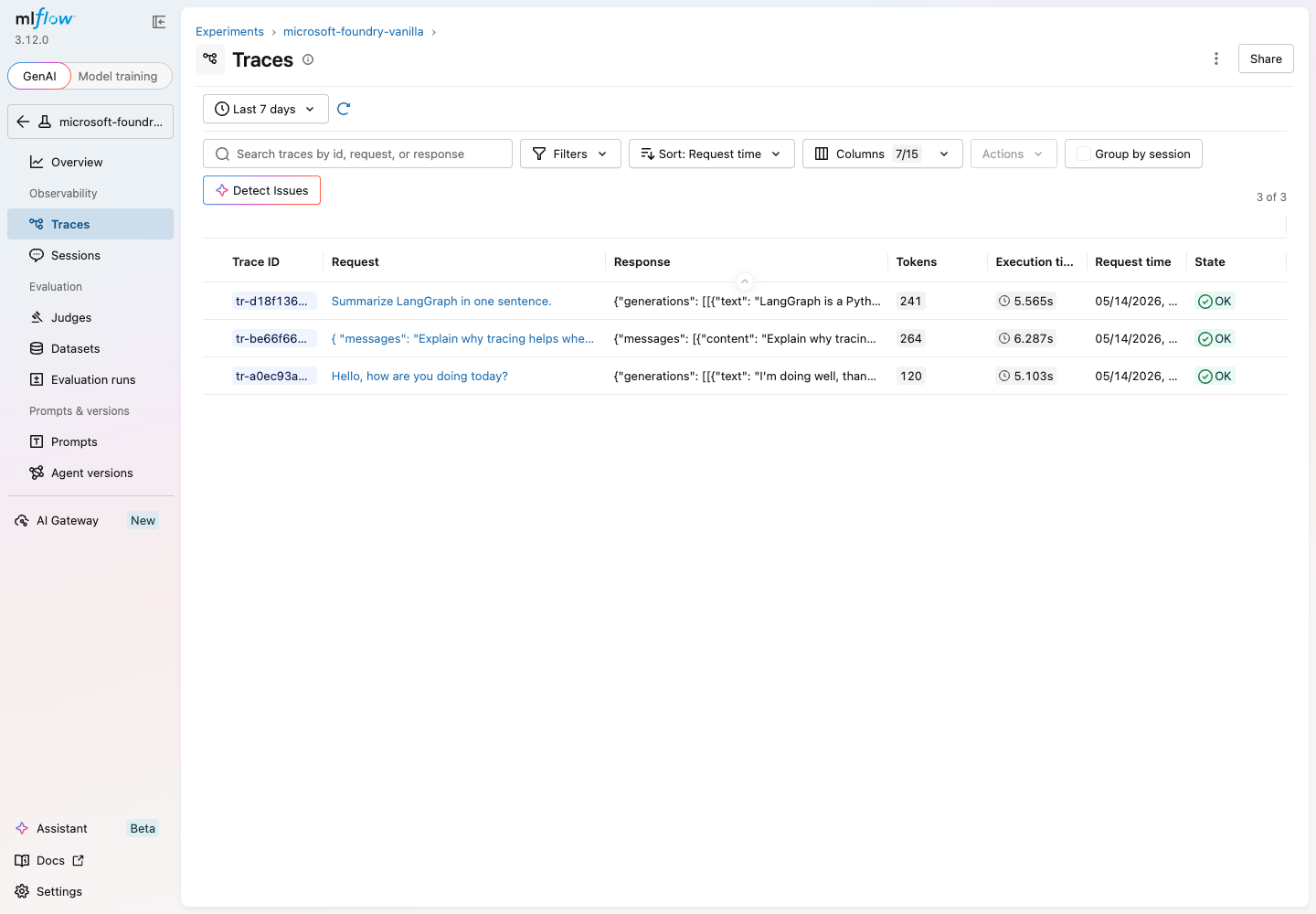Click the token count 241

[911, 302]
